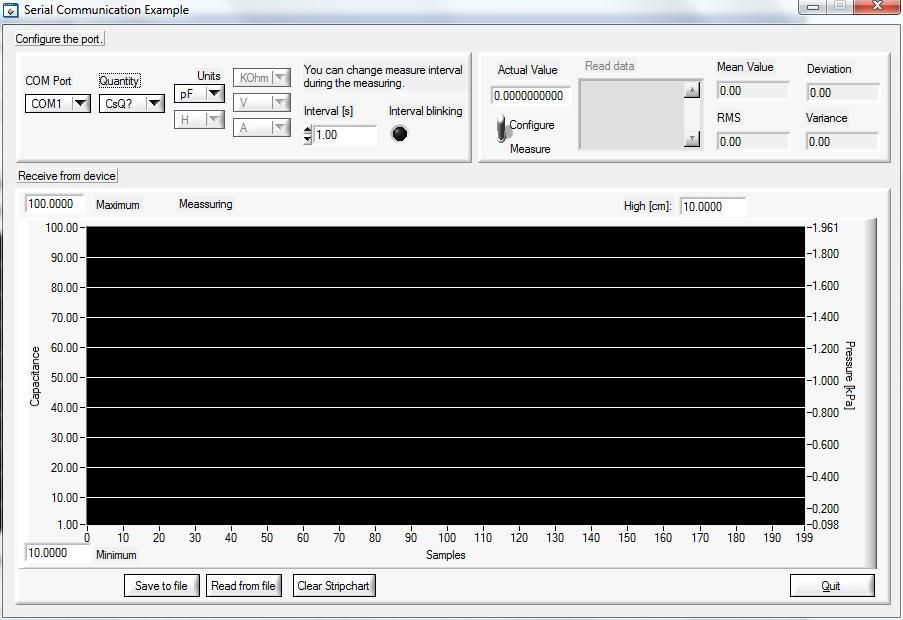The height and width of the screenshot is (620, 903).
Task: Click the Mean Value indicator field
Action: [x=753, y=91]
